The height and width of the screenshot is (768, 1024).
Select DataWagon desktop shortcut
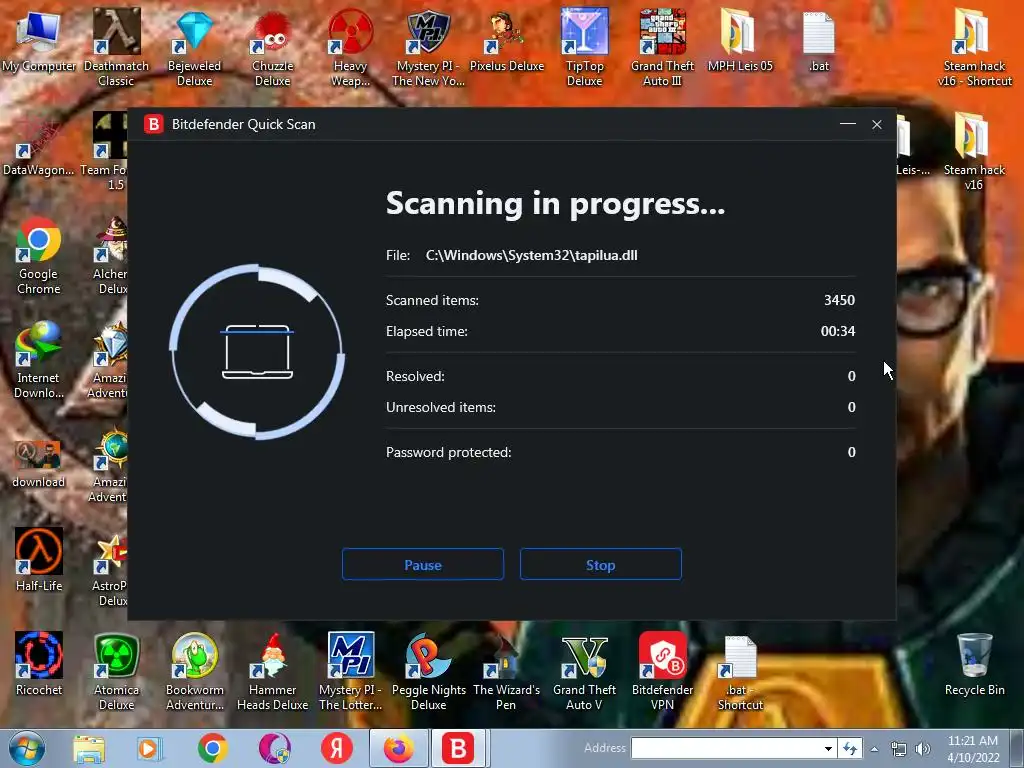(x=38, y=145)
